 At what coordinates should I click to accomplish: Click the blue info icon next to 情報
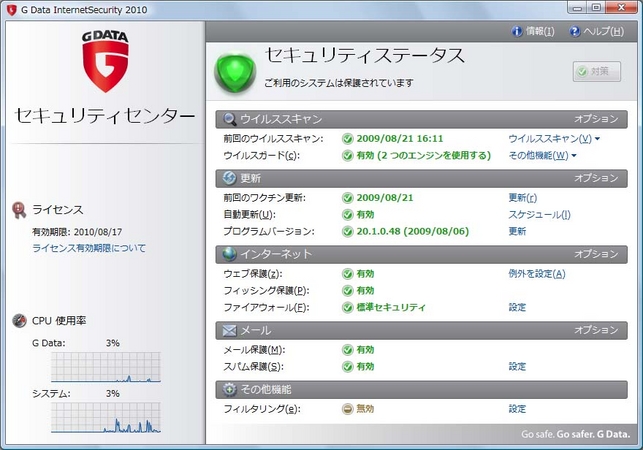point(517,31)
